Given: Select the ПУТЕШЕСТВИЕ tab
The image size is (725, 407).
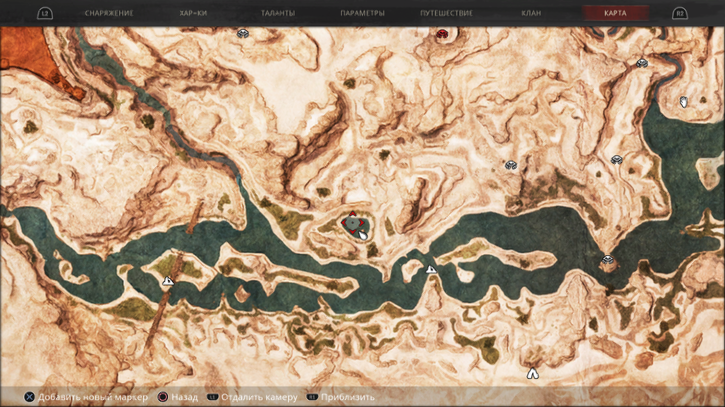Looking at the screenshot, I should coord(446,13).
